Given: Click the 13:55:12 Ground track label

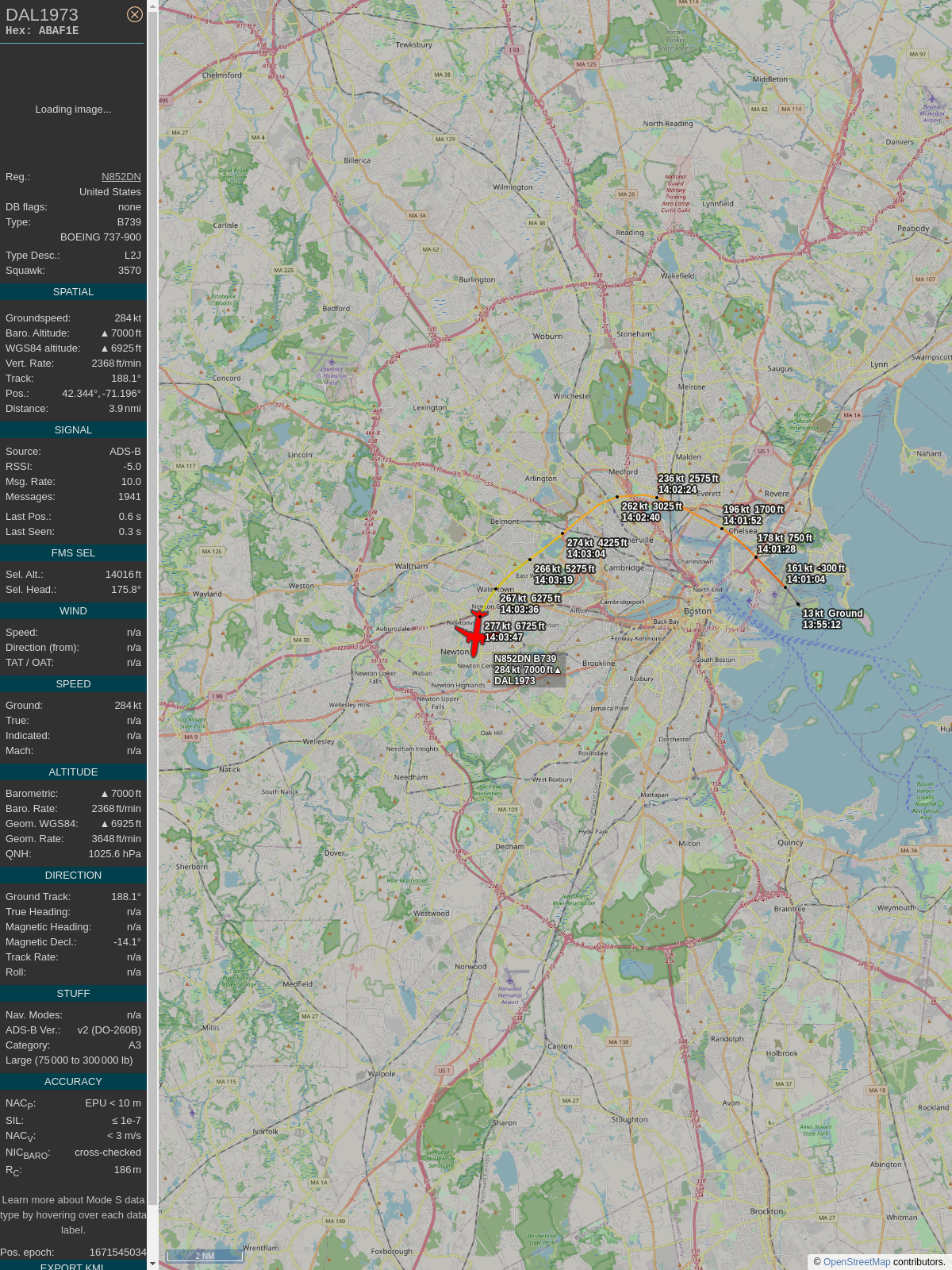Looking at the screenshot, I should pos(832,619).
